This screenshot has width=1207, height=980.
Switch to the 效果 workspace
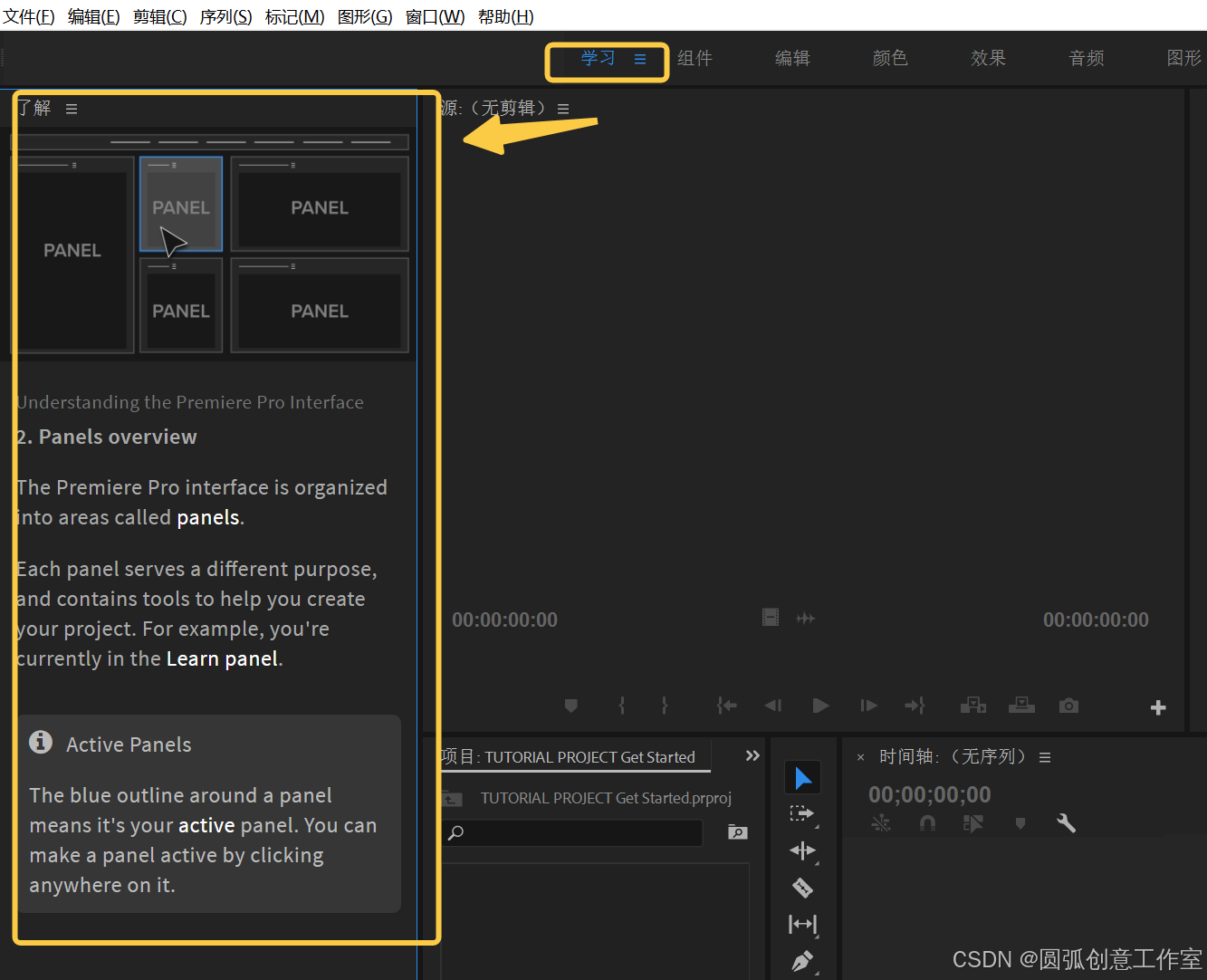tap(989, 58)
